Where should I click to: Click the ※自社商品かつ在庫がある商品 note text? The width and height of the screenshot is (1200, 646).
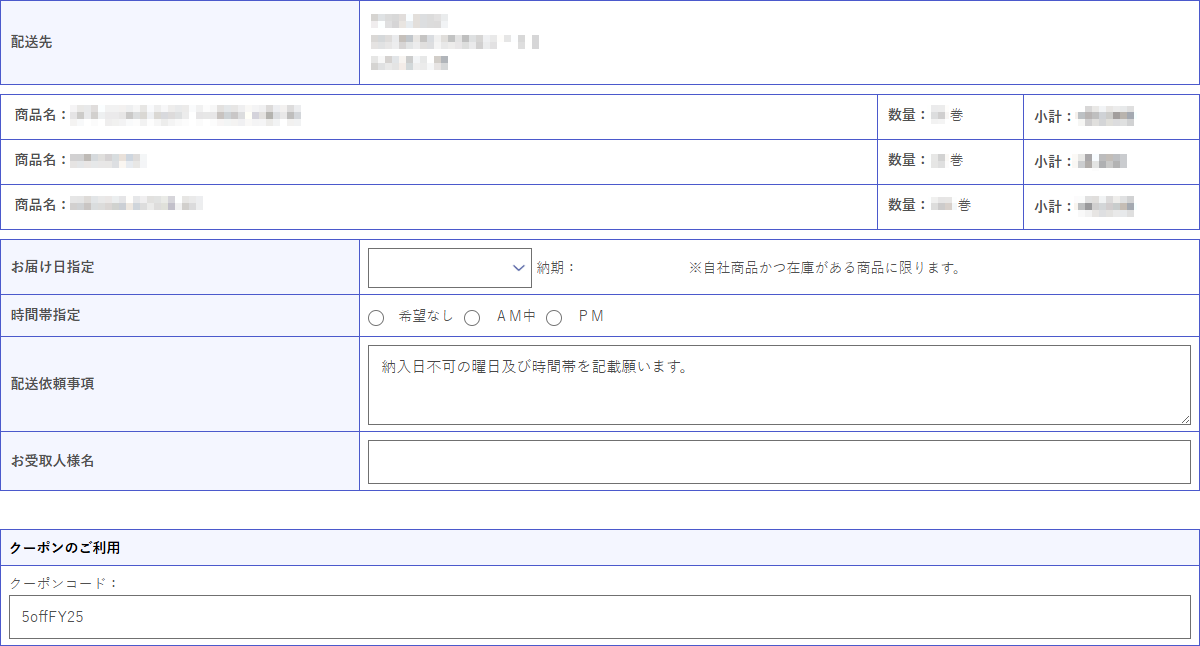(824, 268)
